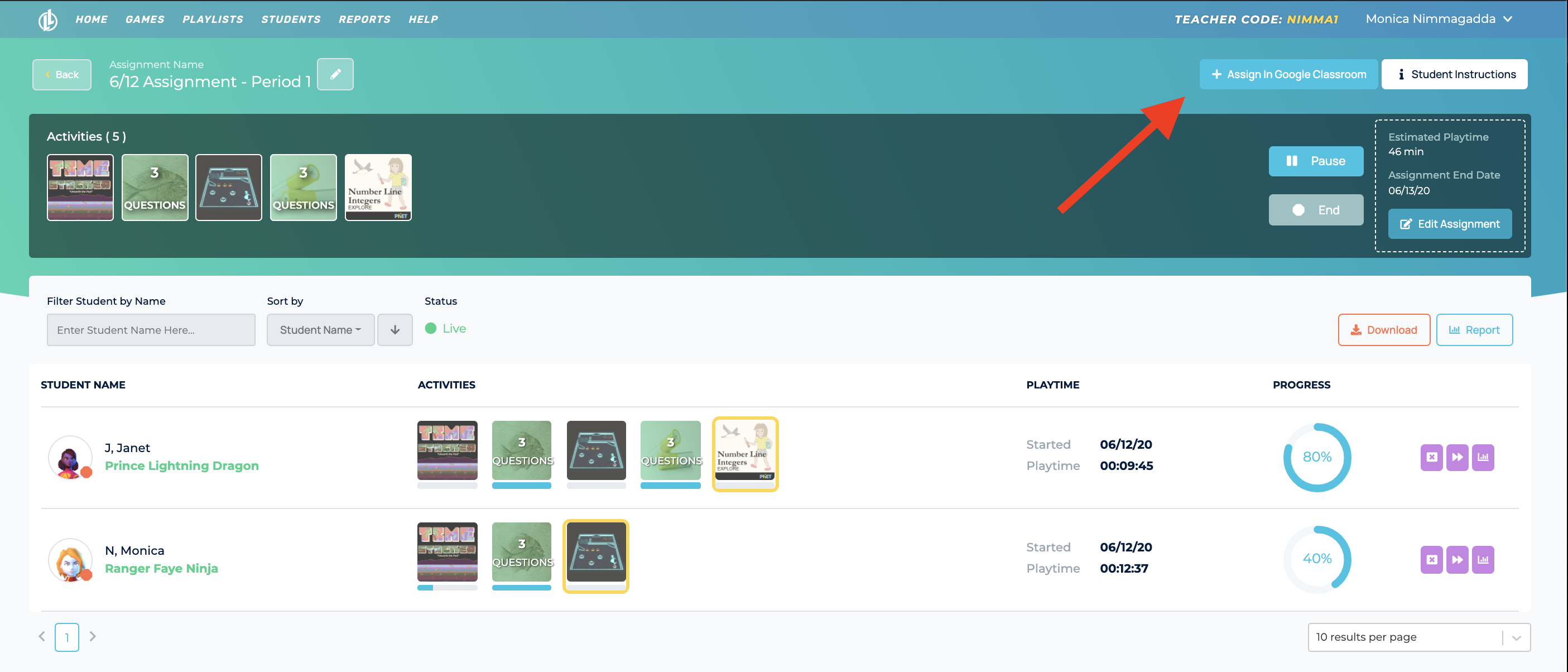Select the Number Line Integers activity thumbnail
The height and width of the screenshot is (672, 1568).
click(x=378, y=188)
